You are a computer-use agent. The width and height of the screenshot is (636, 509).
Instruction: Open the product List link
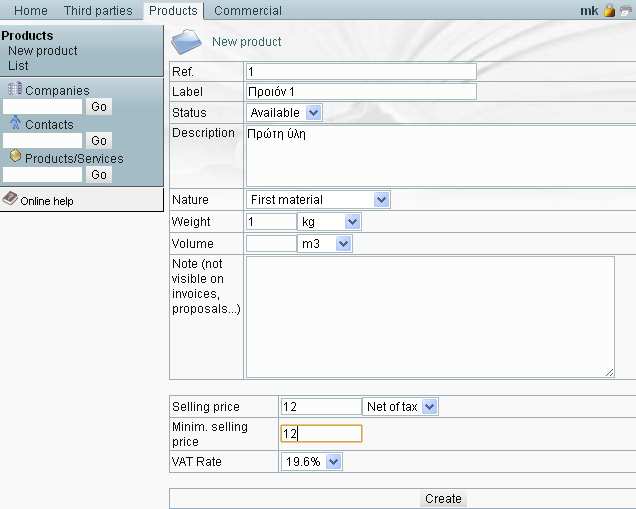[x=18, y=66]
